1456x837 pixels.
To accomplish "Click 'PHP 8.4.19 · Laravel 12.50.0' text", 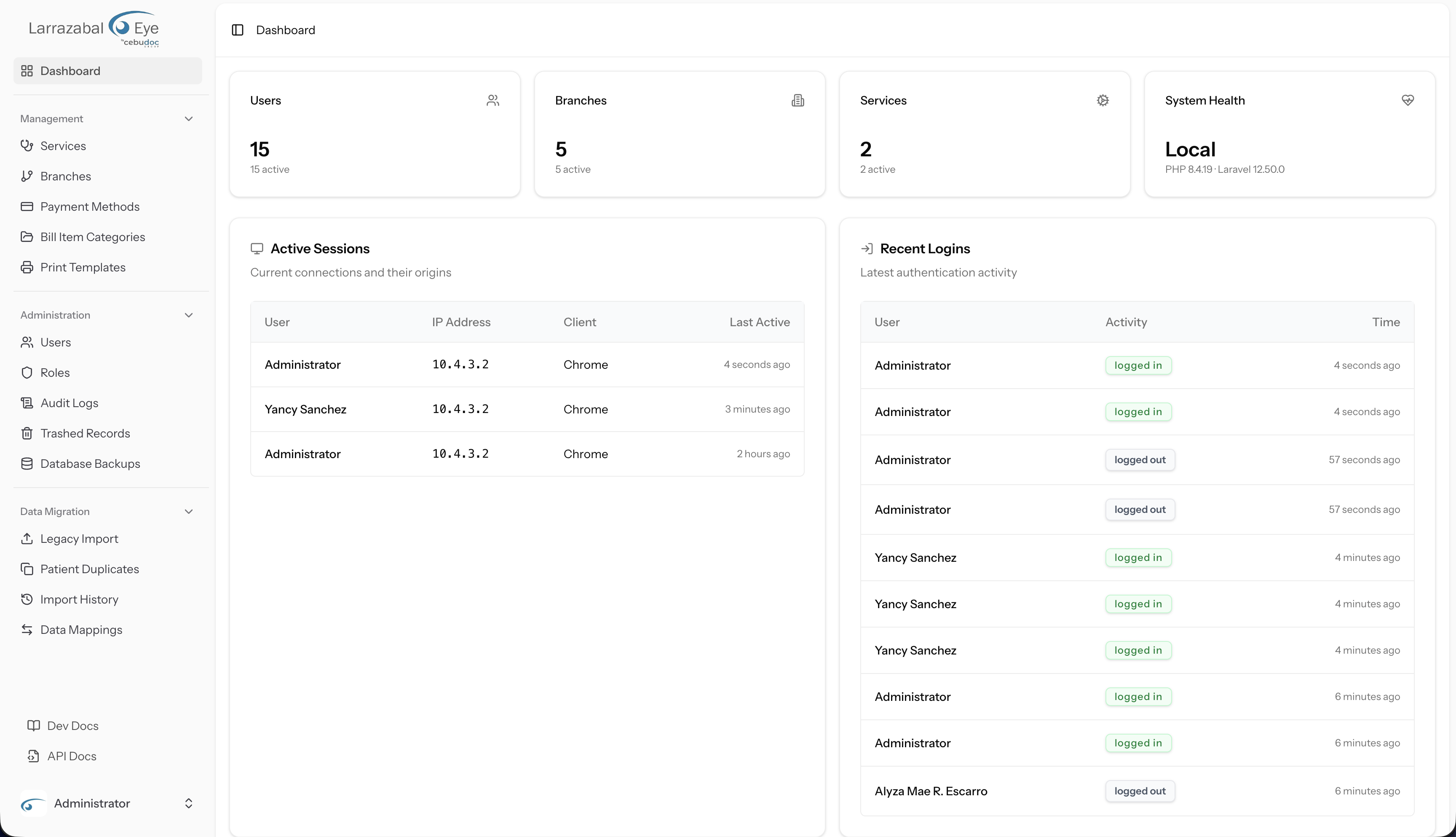I will click(x=1224, y=169).
